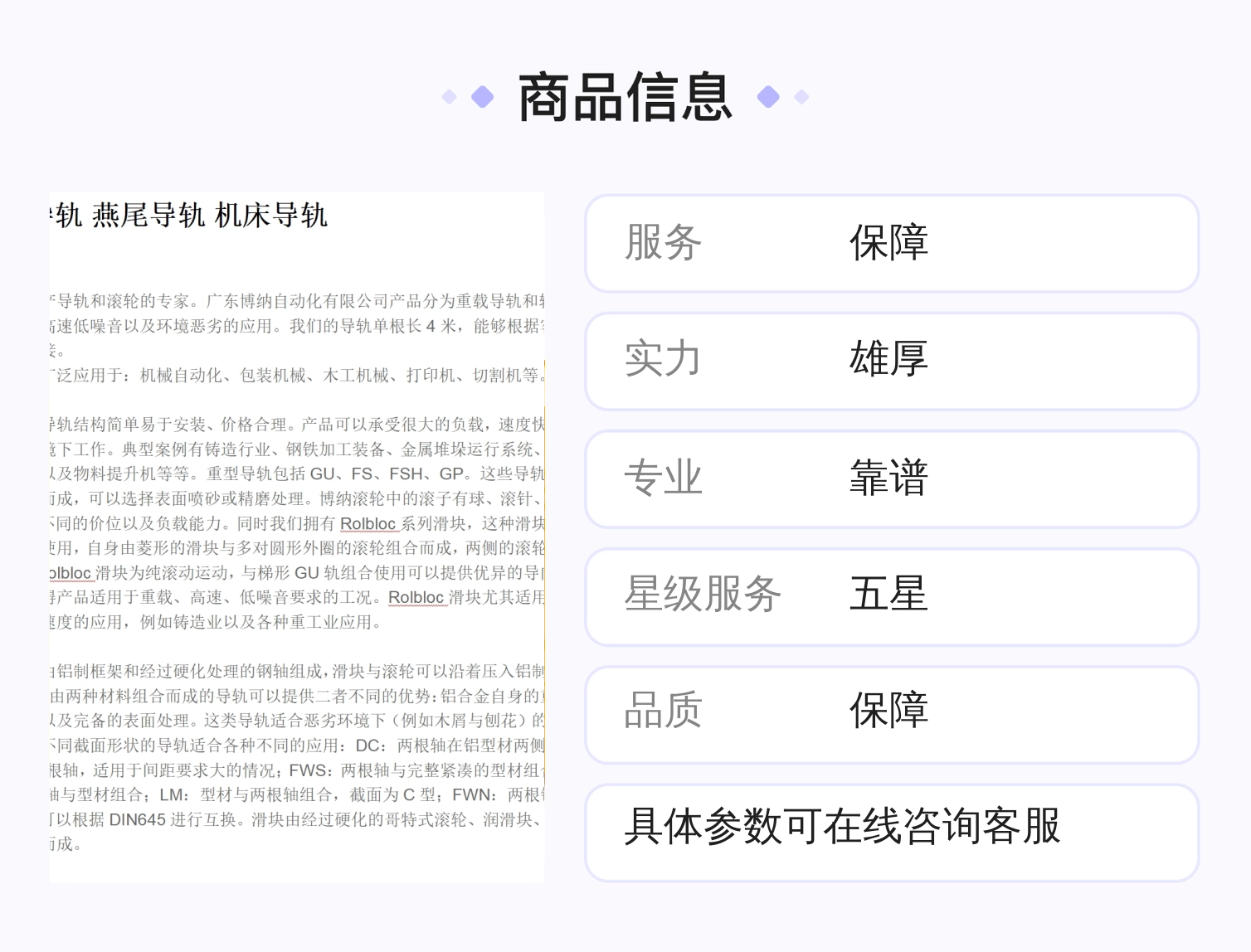The image size is (1251, 952).
Task: Select the 品质 label
Action: [x=663, y=712]
